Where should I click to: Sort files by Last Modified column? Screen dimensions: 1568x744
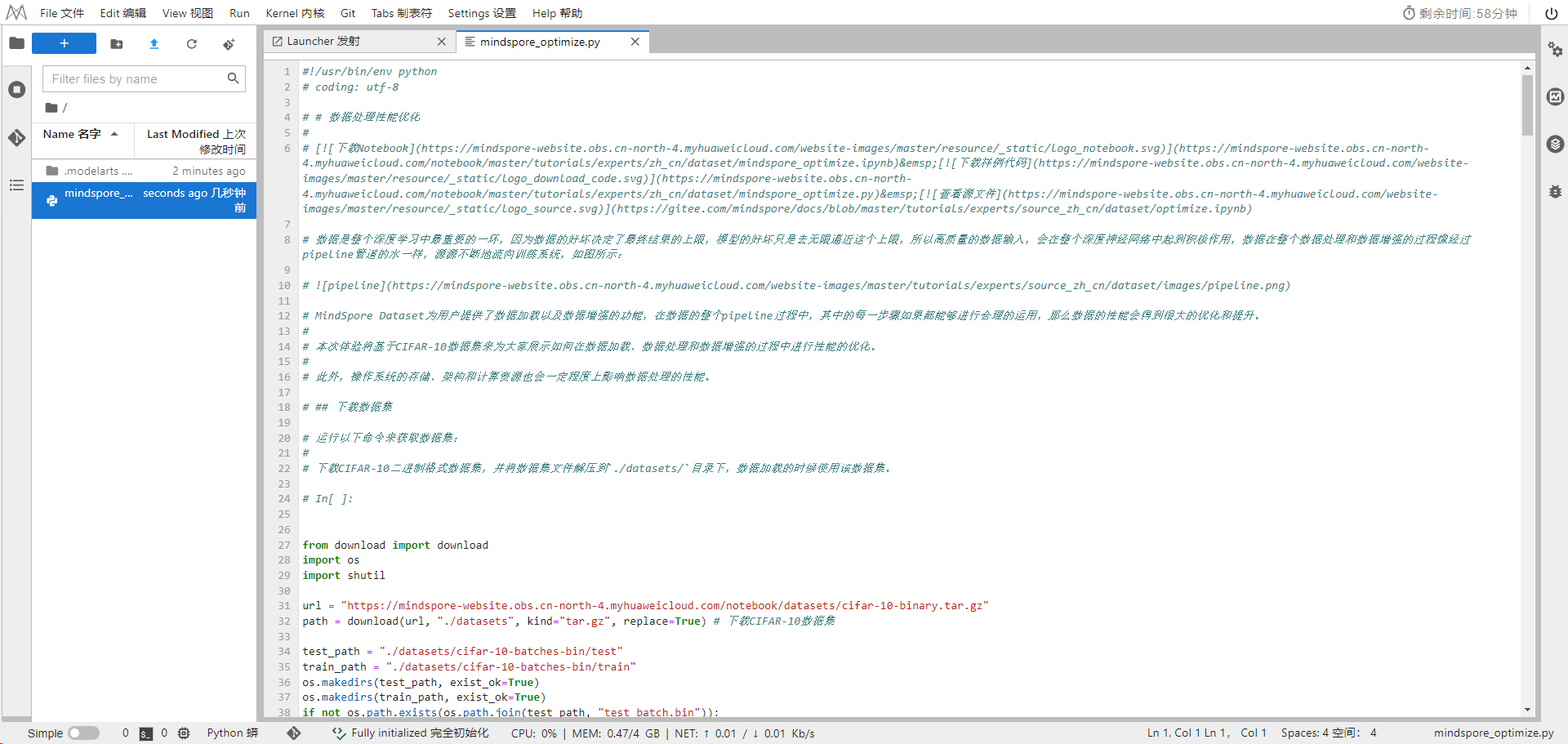coord(196,141)
